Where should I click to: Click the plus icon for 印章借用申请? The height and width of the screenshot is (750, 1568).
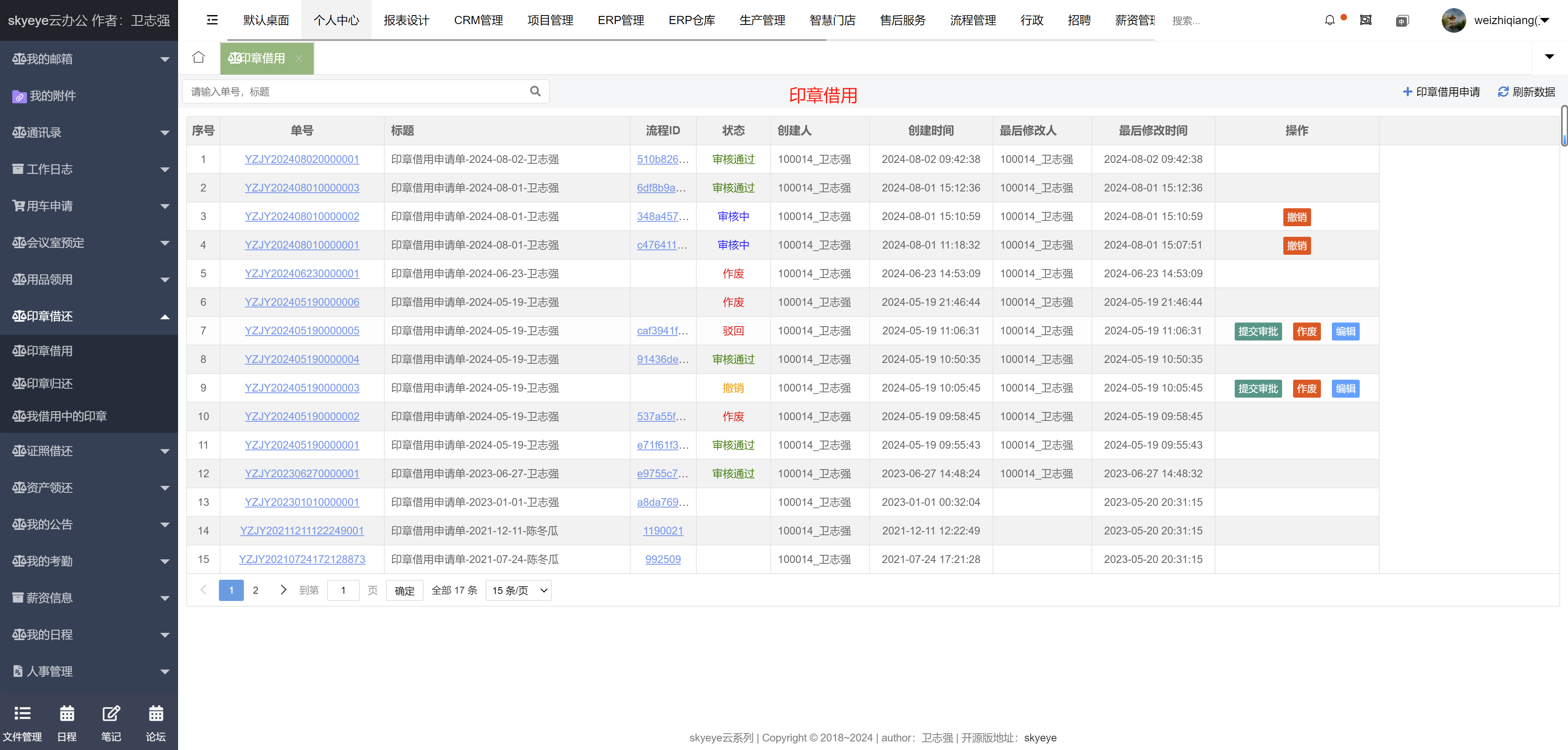(1407, 92)
